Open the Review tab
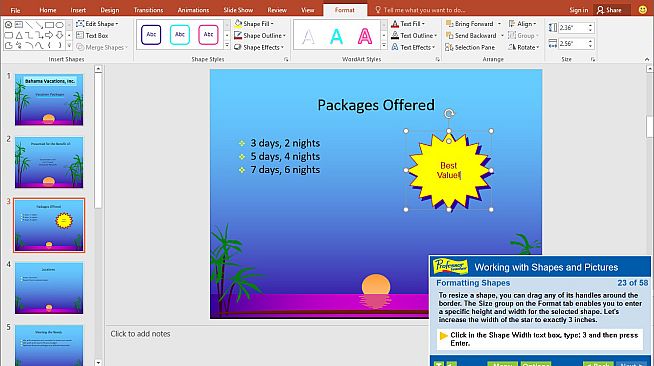Image resolution: width=654 pixels, height=366 pixels. [277, 10]
